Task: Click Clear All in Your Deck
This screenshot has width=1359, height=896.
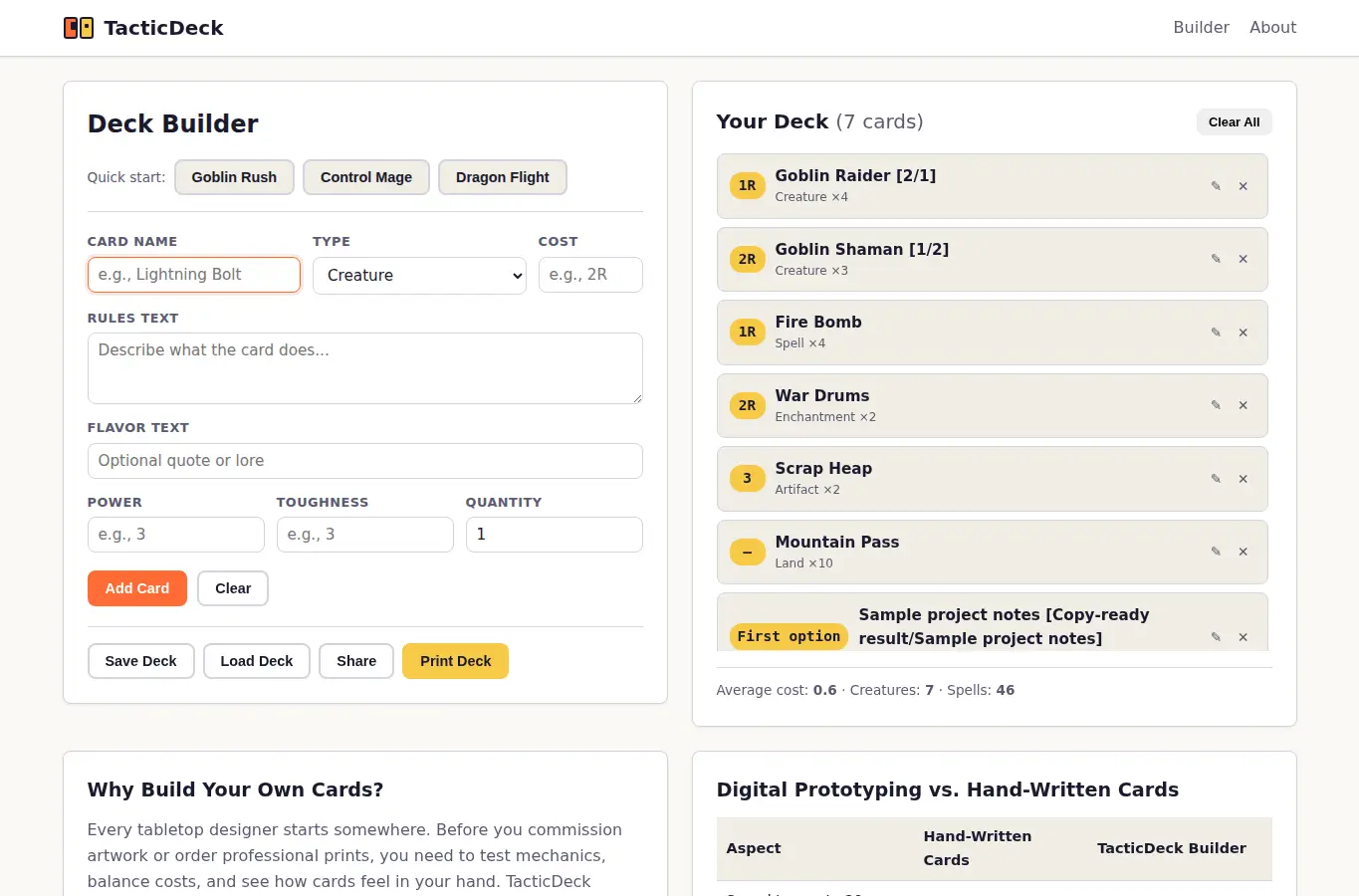Action: 1235,122
